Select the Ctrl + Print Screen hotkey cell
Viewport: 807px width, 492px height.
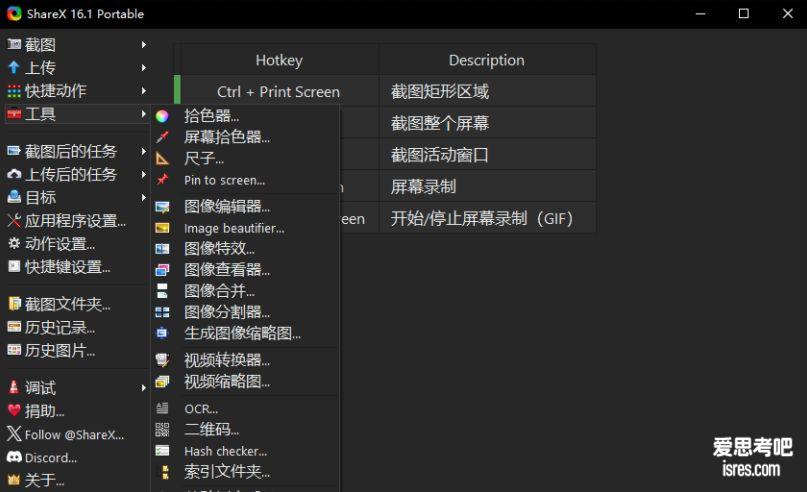(x=278, y=92)
